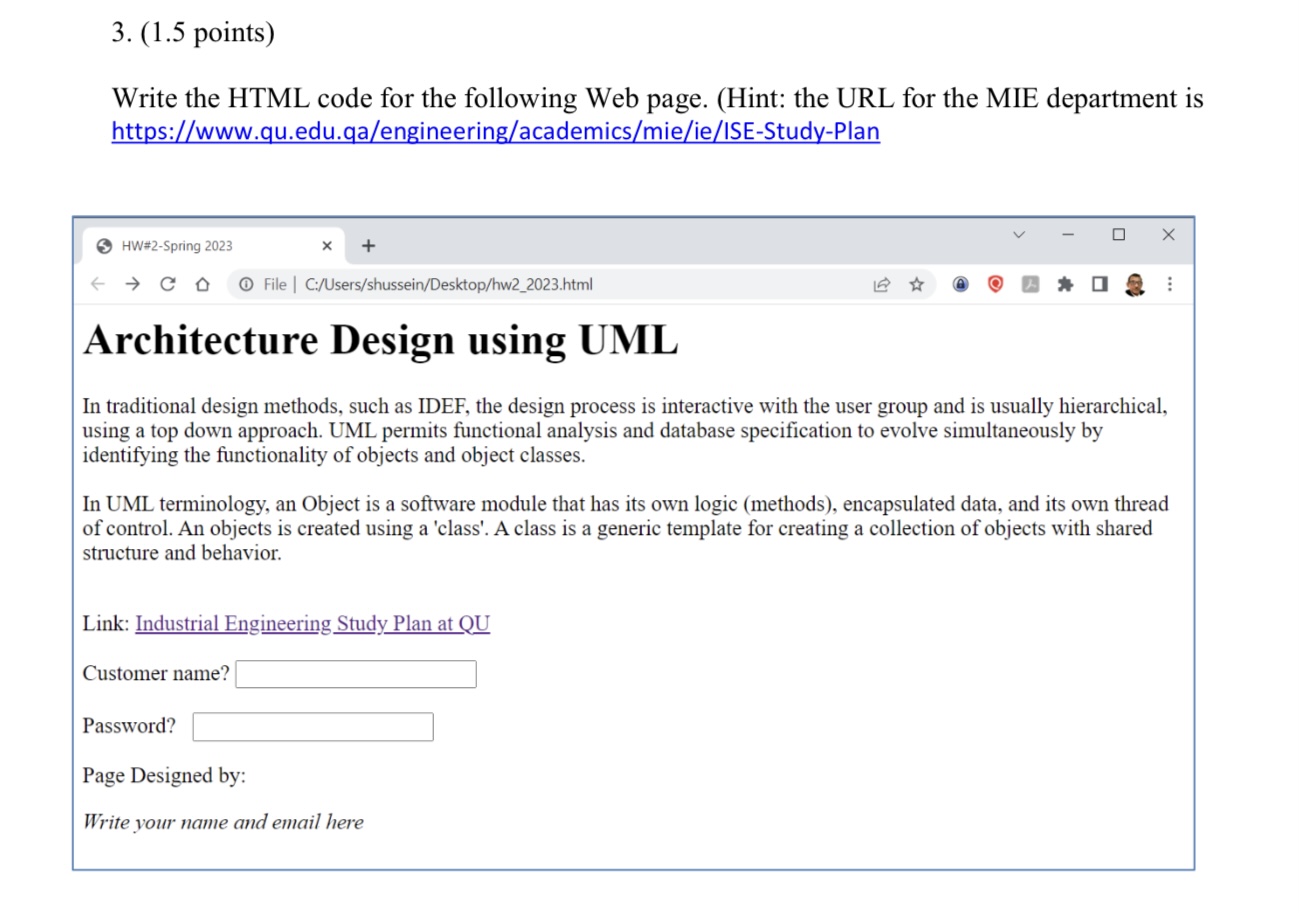
Task: Click the "Page Designed by:" text
Action: coord(164,776)
